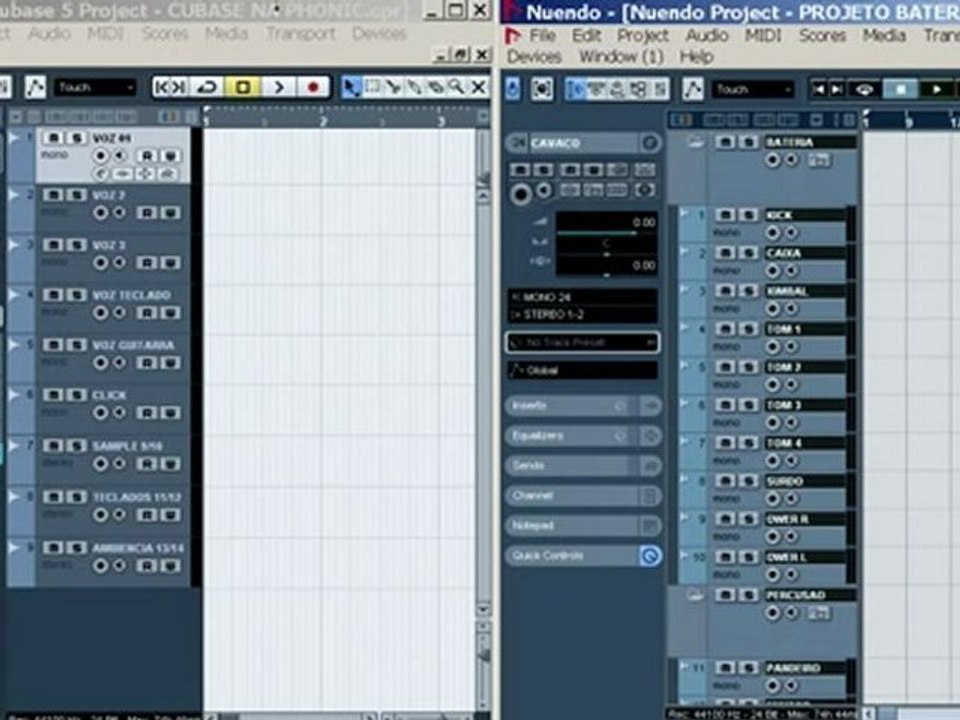Screen dimensions: 960x720
Task: Open the Devices menu in Cubase
Action: pos(379,33)
